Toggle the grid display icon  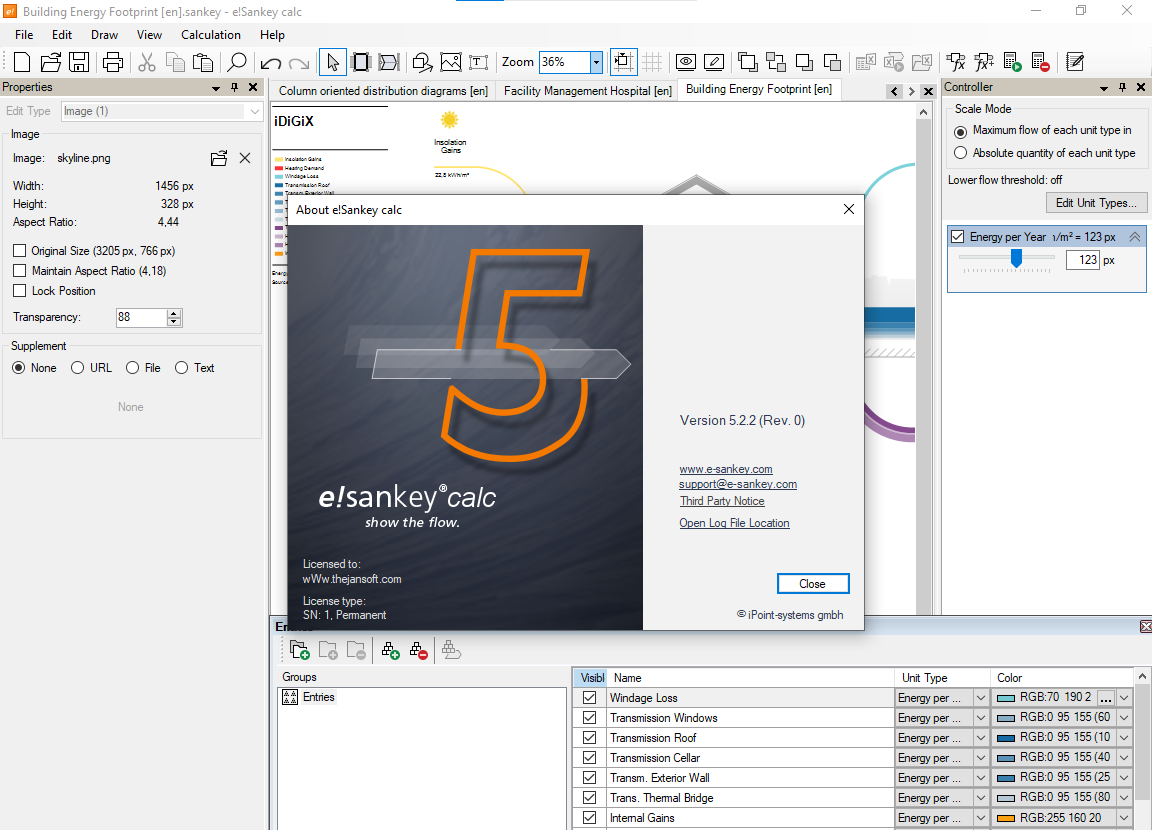[652, 62]
